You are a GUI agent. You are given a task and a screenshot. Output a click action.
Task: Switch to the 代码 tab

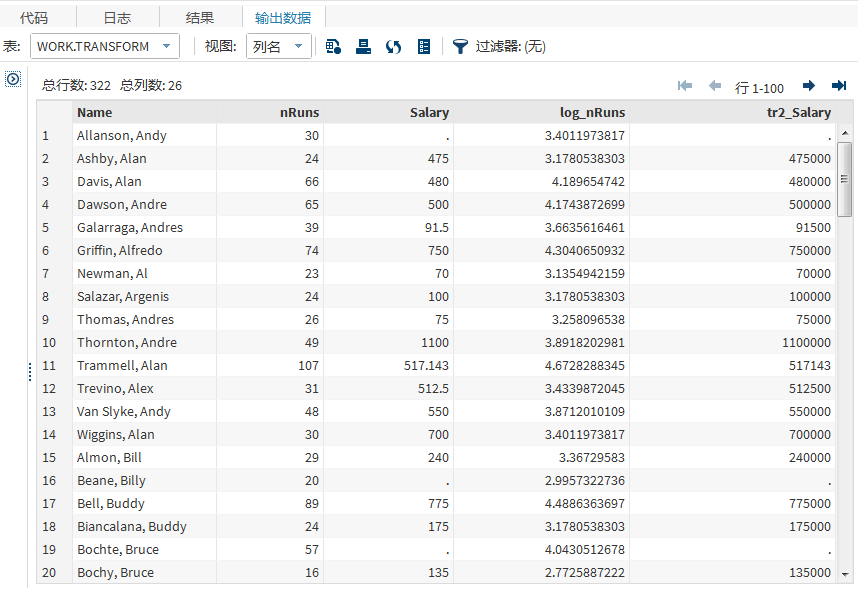(x=34, y=18)
